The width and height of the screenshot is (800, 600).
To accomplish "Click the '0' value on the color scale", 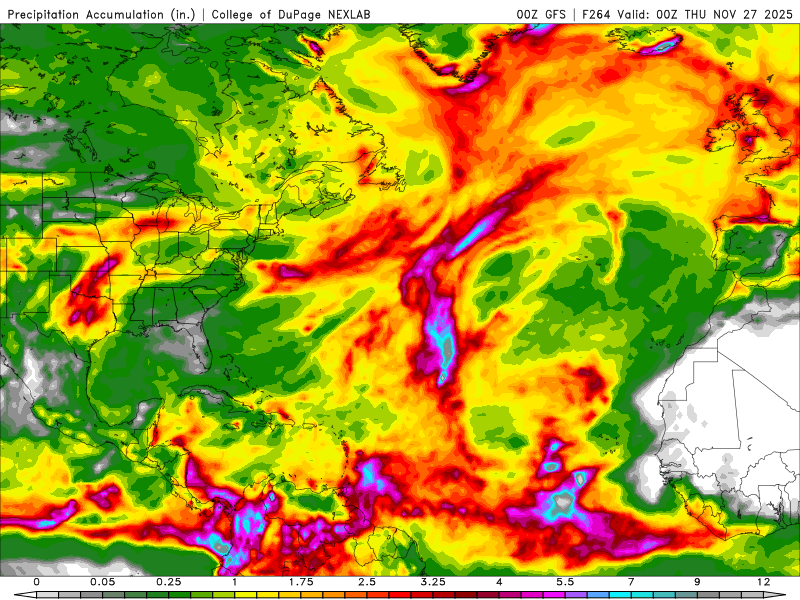I will [36, 582].
